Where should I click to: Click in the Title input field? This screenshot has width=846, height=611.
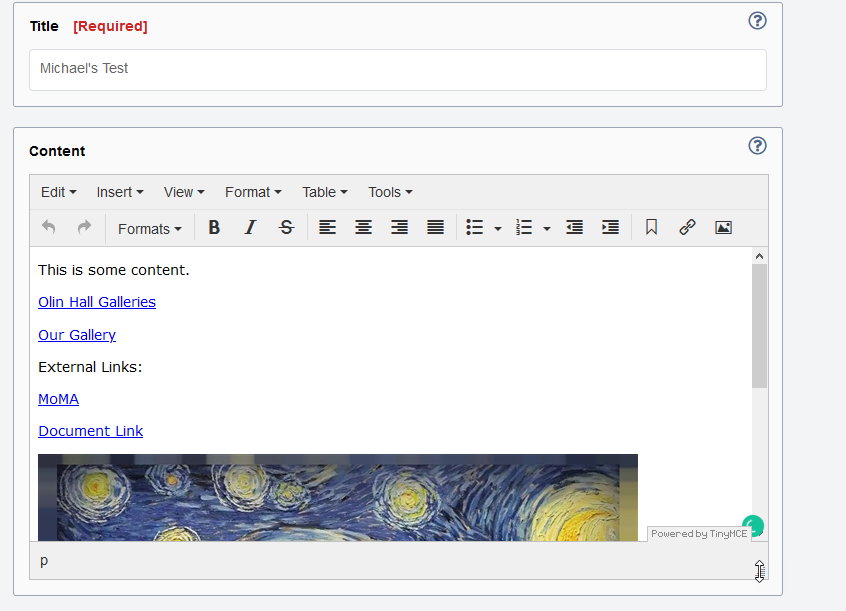398,70
